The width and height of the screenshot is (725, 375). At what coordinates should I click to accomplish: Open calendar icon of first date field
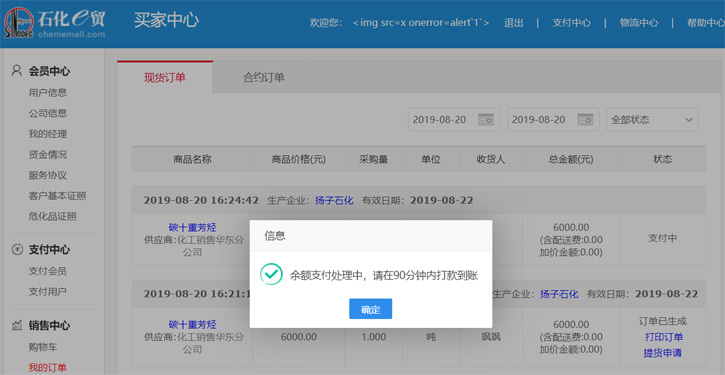(485, 120)
